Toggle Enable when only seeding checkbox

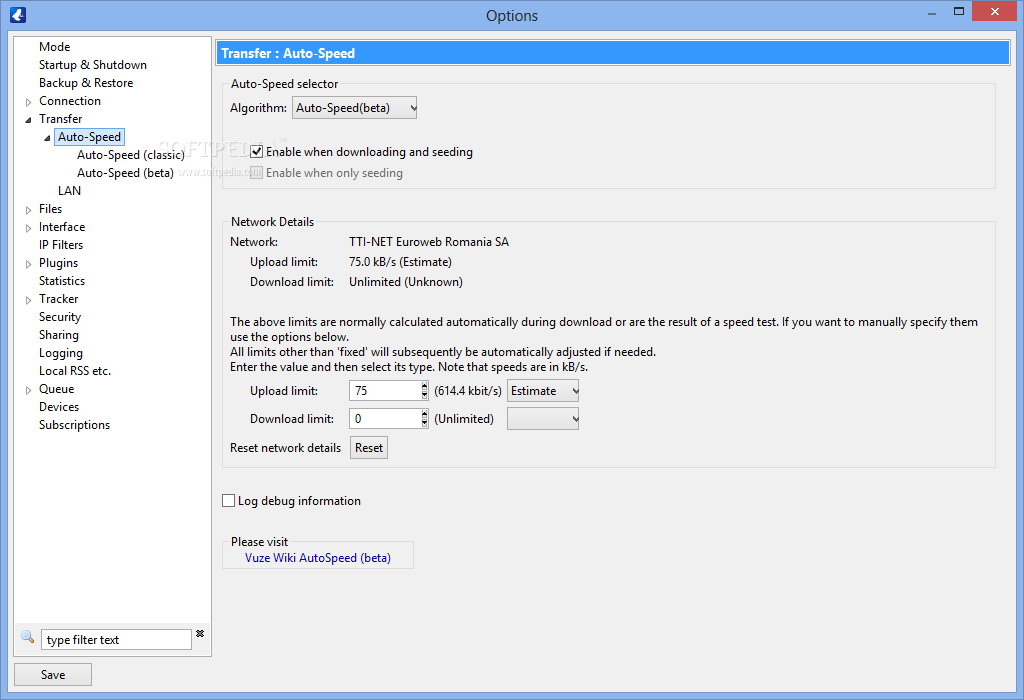(x=257, y=172)
